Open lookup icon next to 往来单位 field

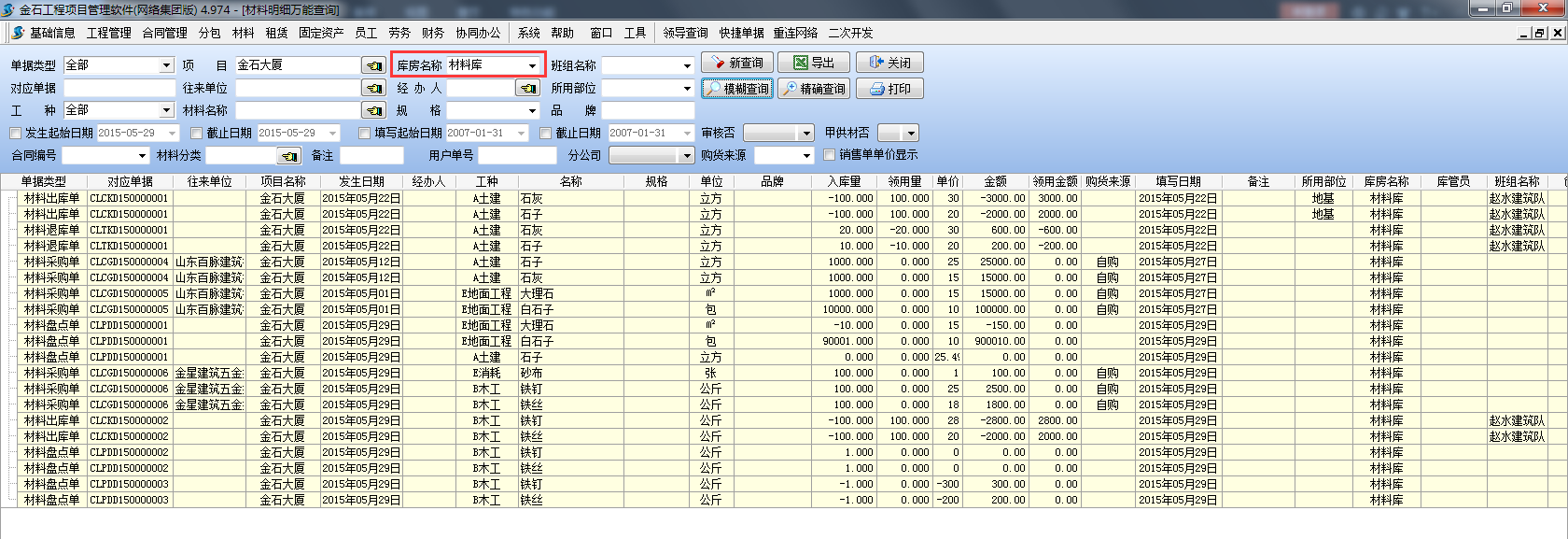(x=373, y=88)
